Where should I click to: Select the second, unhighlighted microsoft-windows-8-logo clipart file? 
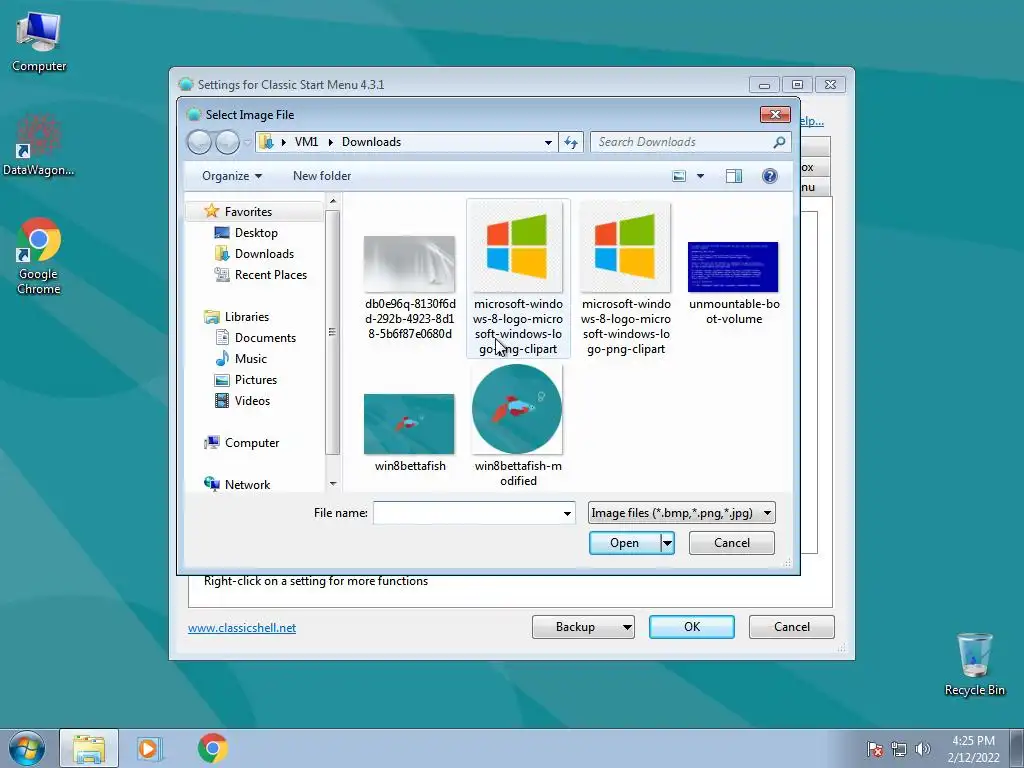(x=626, y=279)
